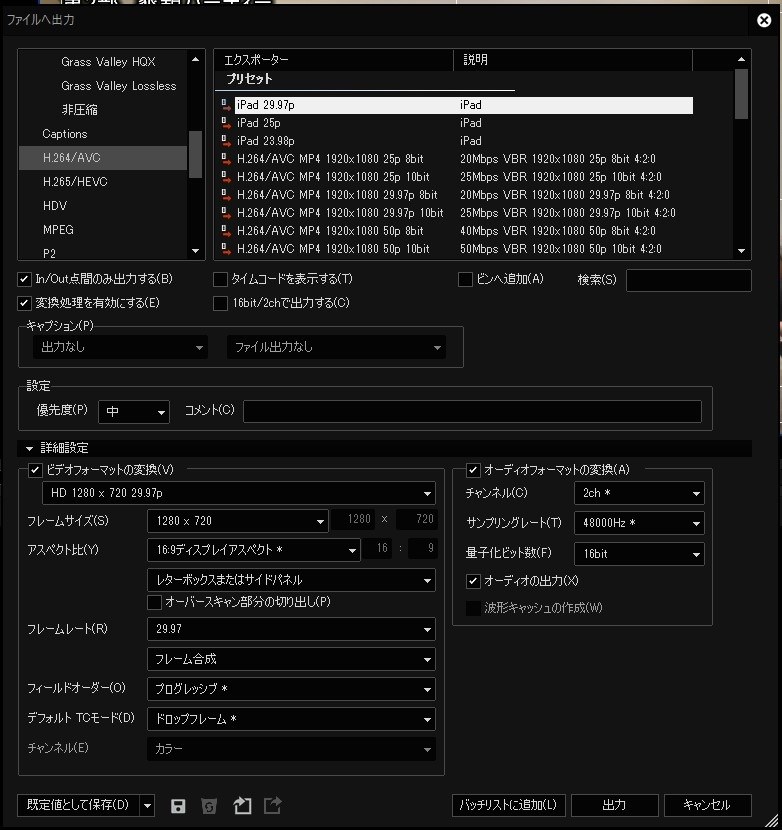Click the save preset floppy disk icon
The image size is (782, 830).
[178, 806]
